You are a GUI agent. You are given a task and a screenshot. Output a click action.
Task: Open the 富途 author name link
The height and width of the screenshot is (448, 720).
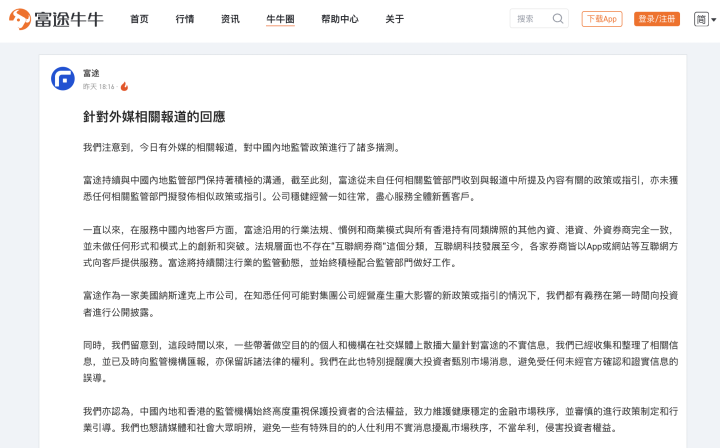click(91, 73)
